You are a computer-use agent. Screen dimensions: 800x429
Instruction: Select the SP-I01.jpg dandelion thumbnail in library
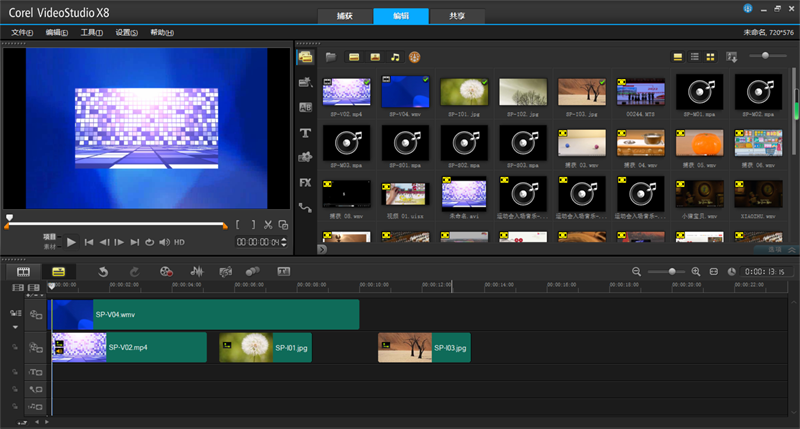tap(463, 94)
